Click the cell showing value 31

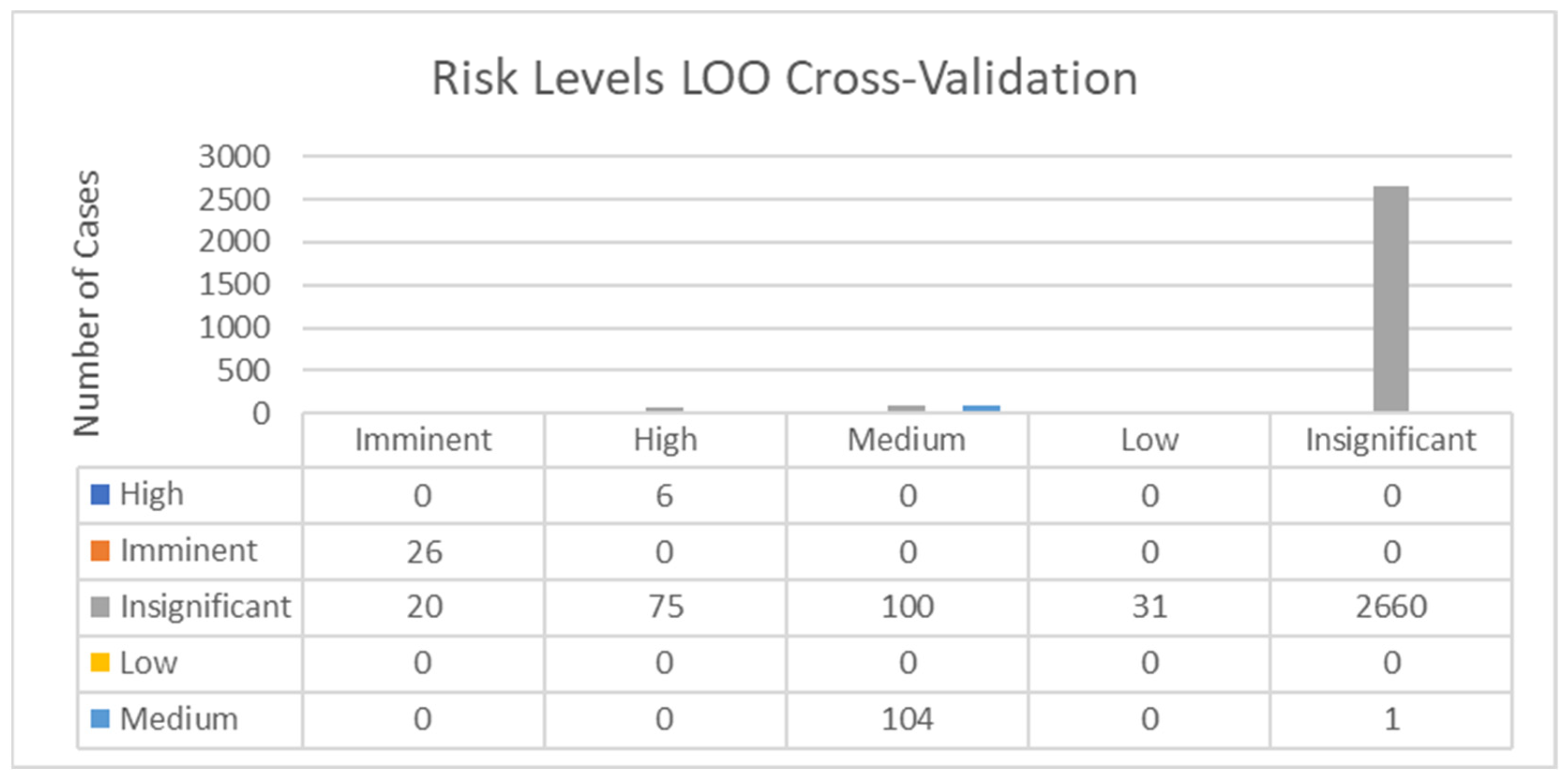[1149, 607]
